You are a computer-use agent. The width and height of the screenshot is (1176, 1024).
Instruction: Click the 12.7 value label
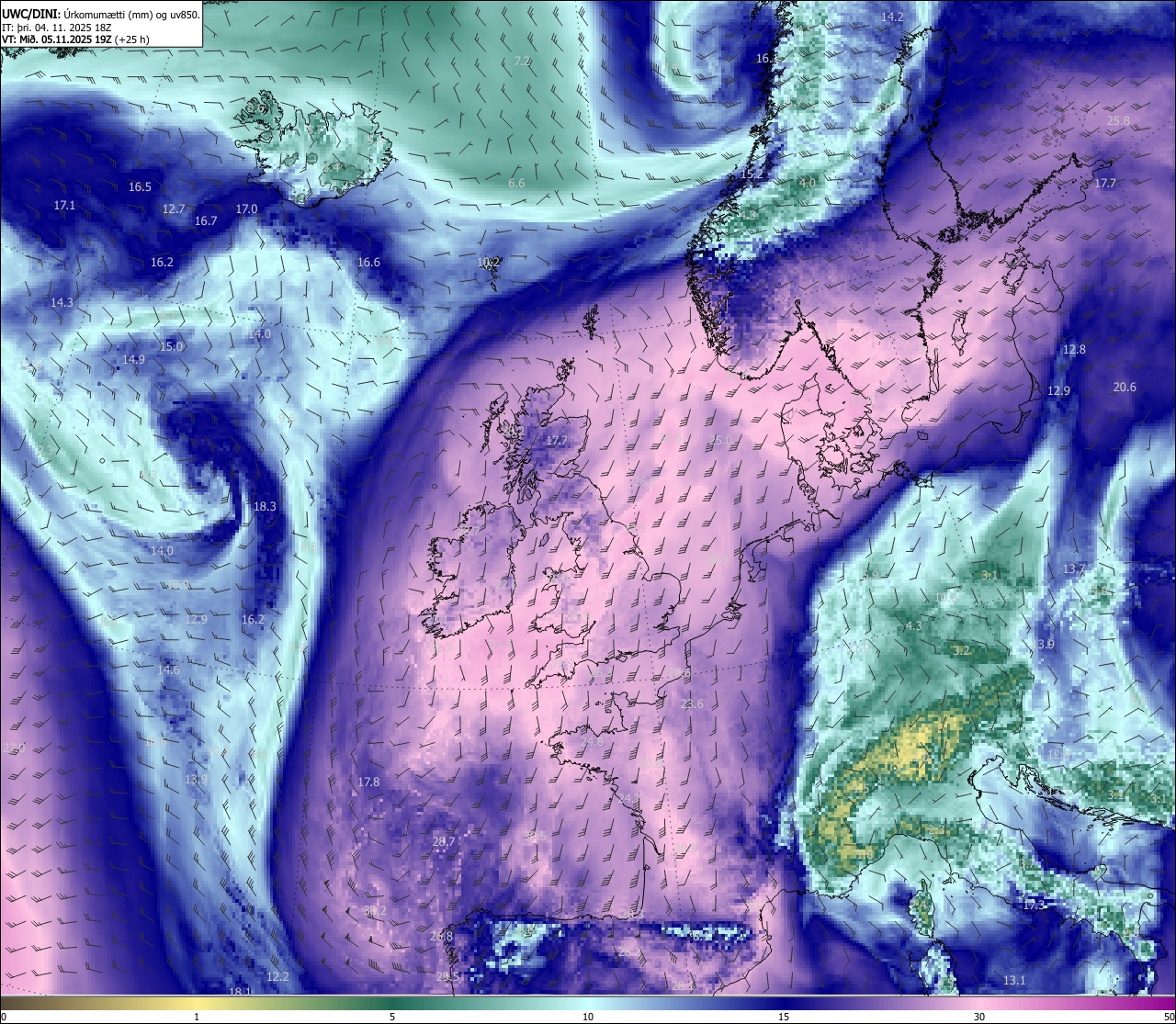tap(174, 208)
